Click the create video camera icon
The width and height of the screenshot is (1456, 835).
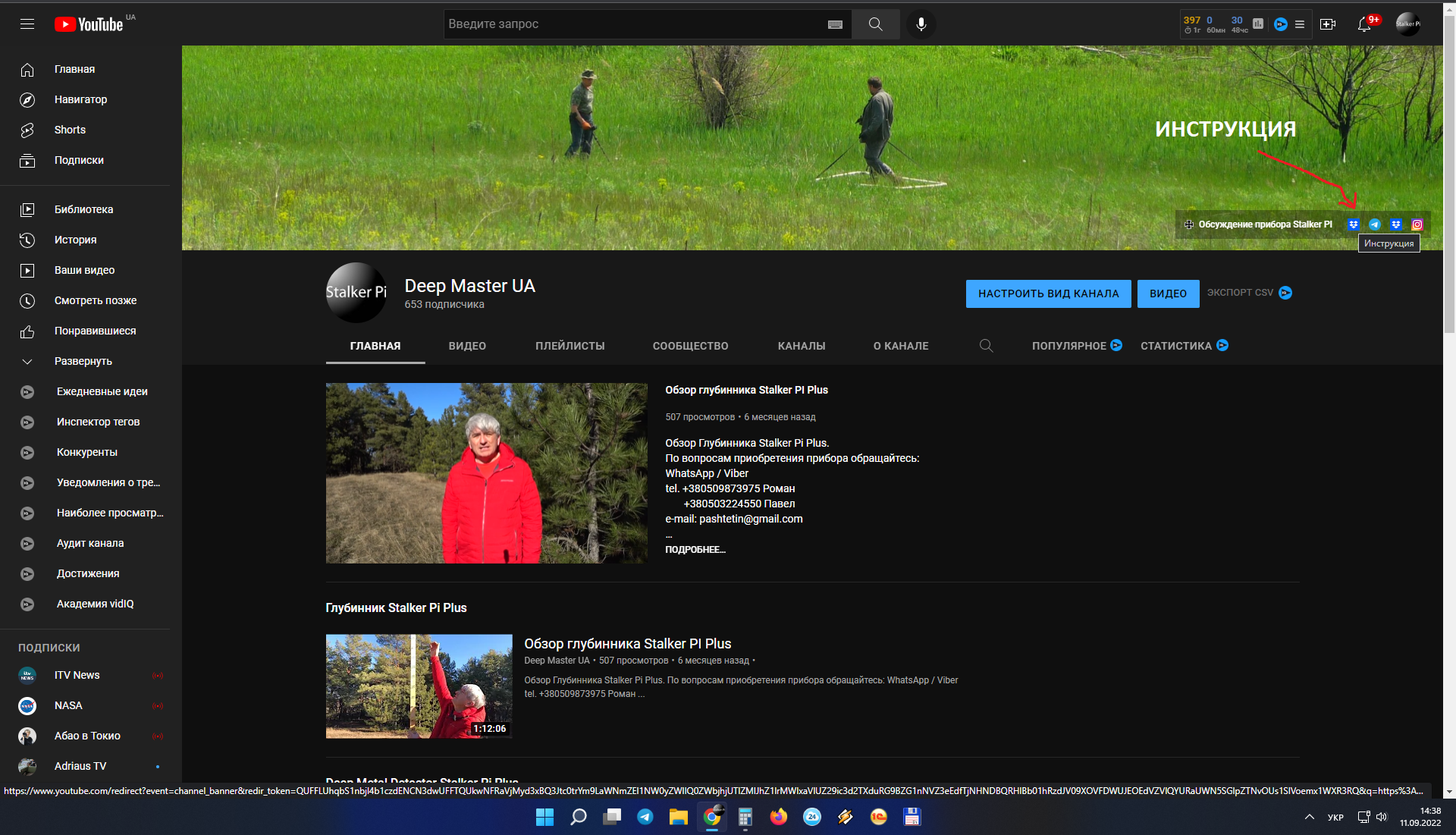point(1327,24)
